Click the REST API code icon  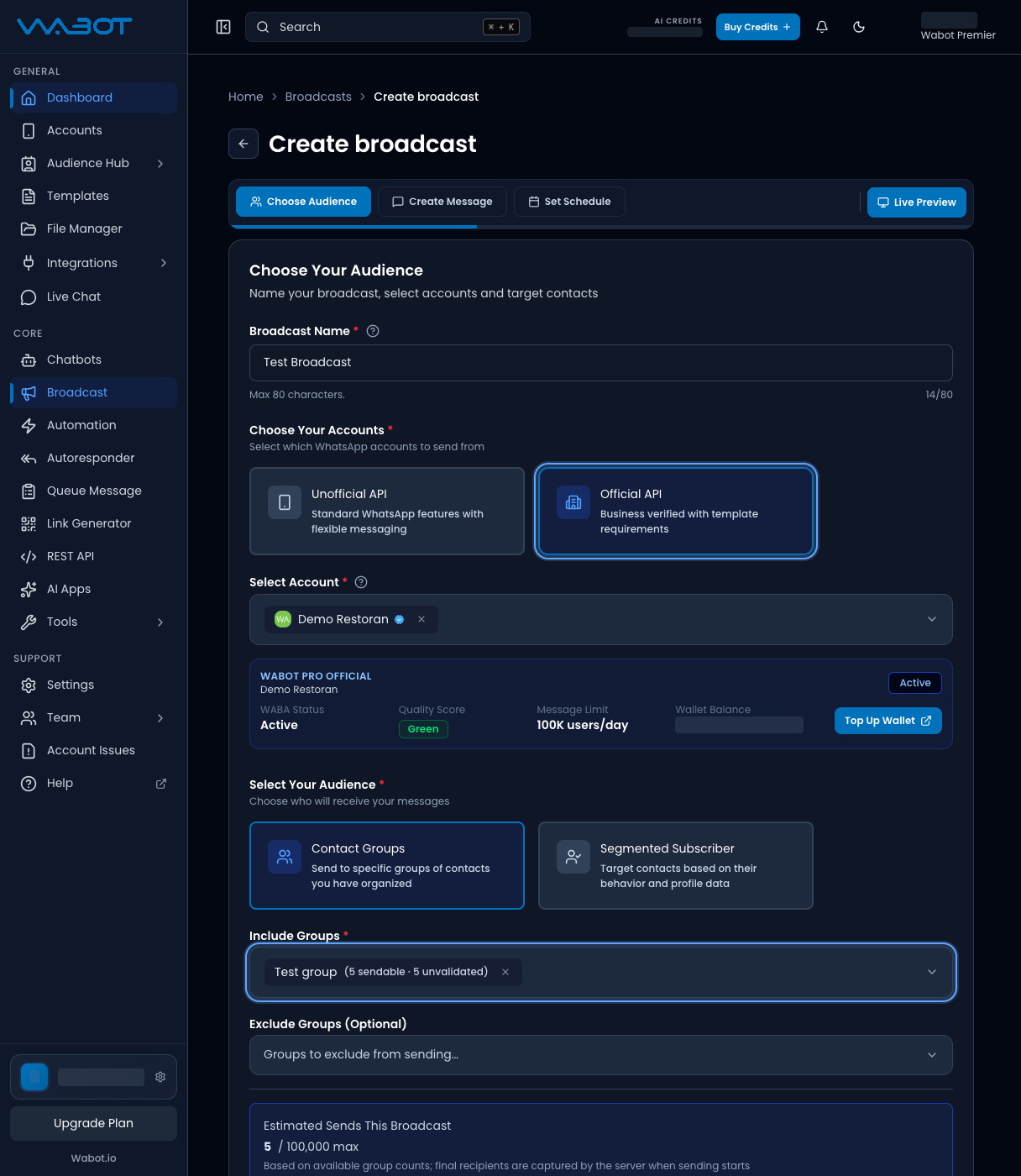point(29,557)
